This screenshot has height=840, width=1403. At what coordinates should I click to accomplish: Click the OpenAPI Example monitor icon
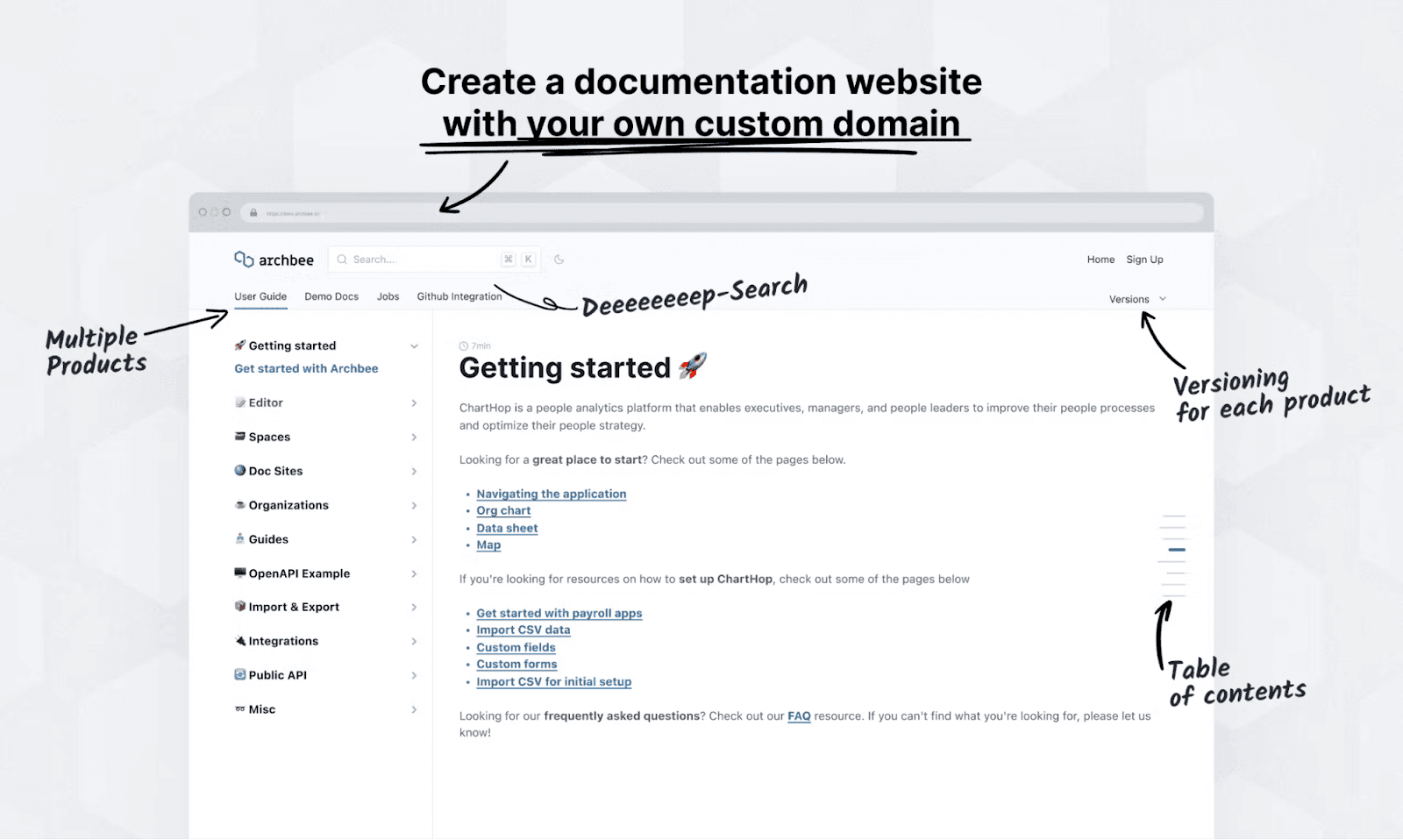[240, 573]
